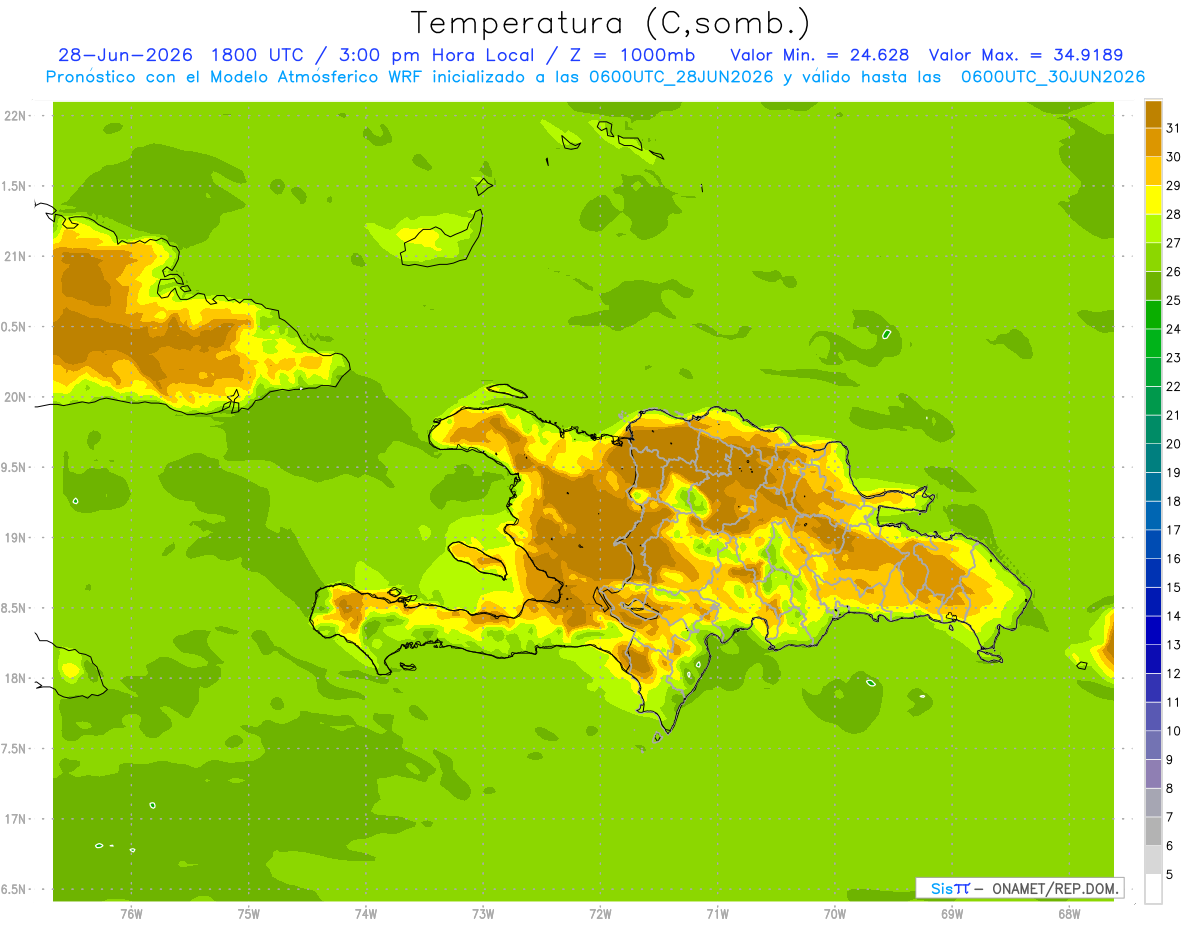The width and height of the screenshot is (1200, 927).
Task: Click the '76W' longitude axis label
Action: click(x=131, y=913)
